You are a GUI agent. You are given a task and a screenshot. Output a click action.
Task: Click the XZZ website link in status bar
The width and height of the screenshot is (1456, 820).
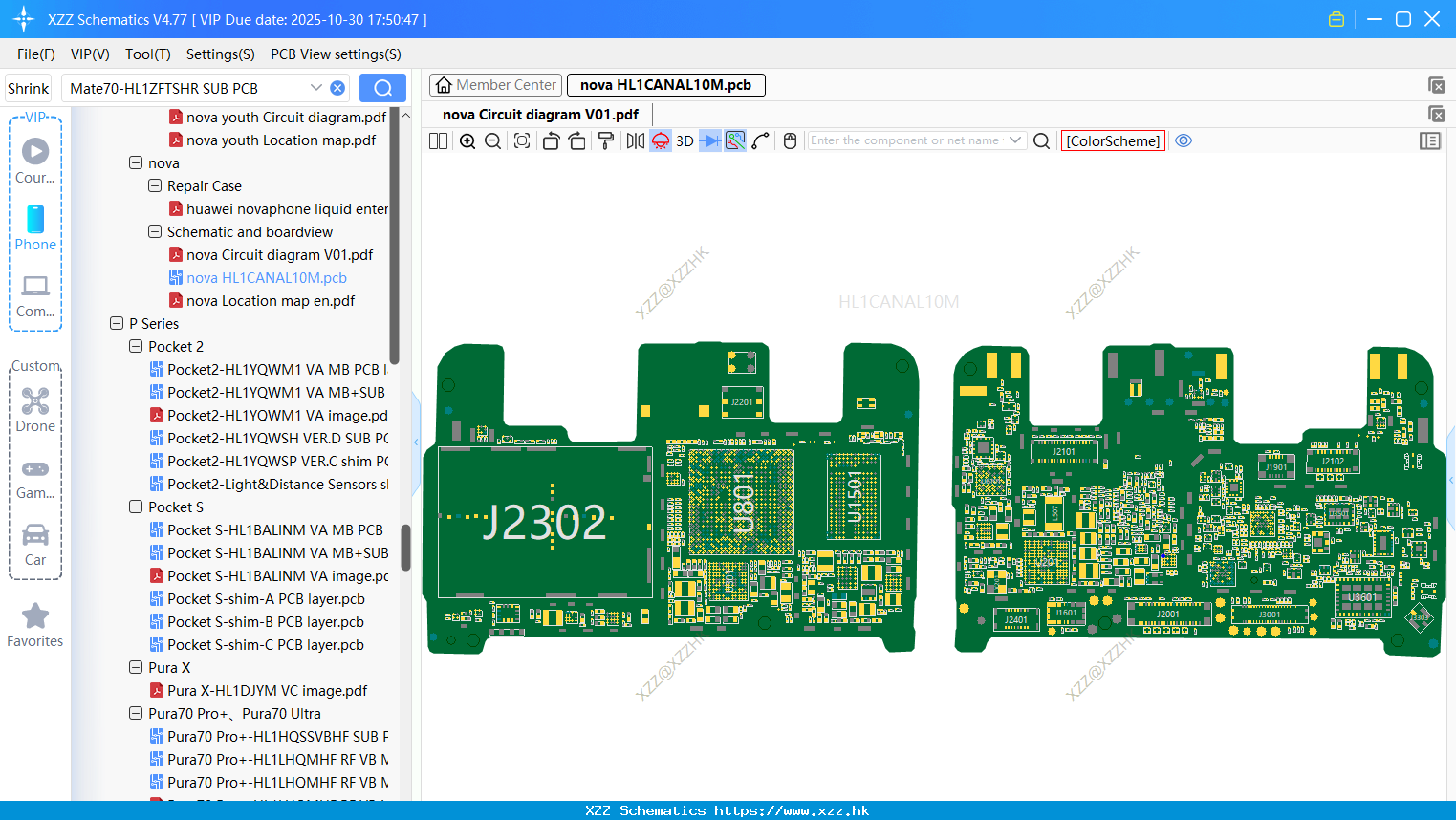pyautogui.click(x=792, y=810)
